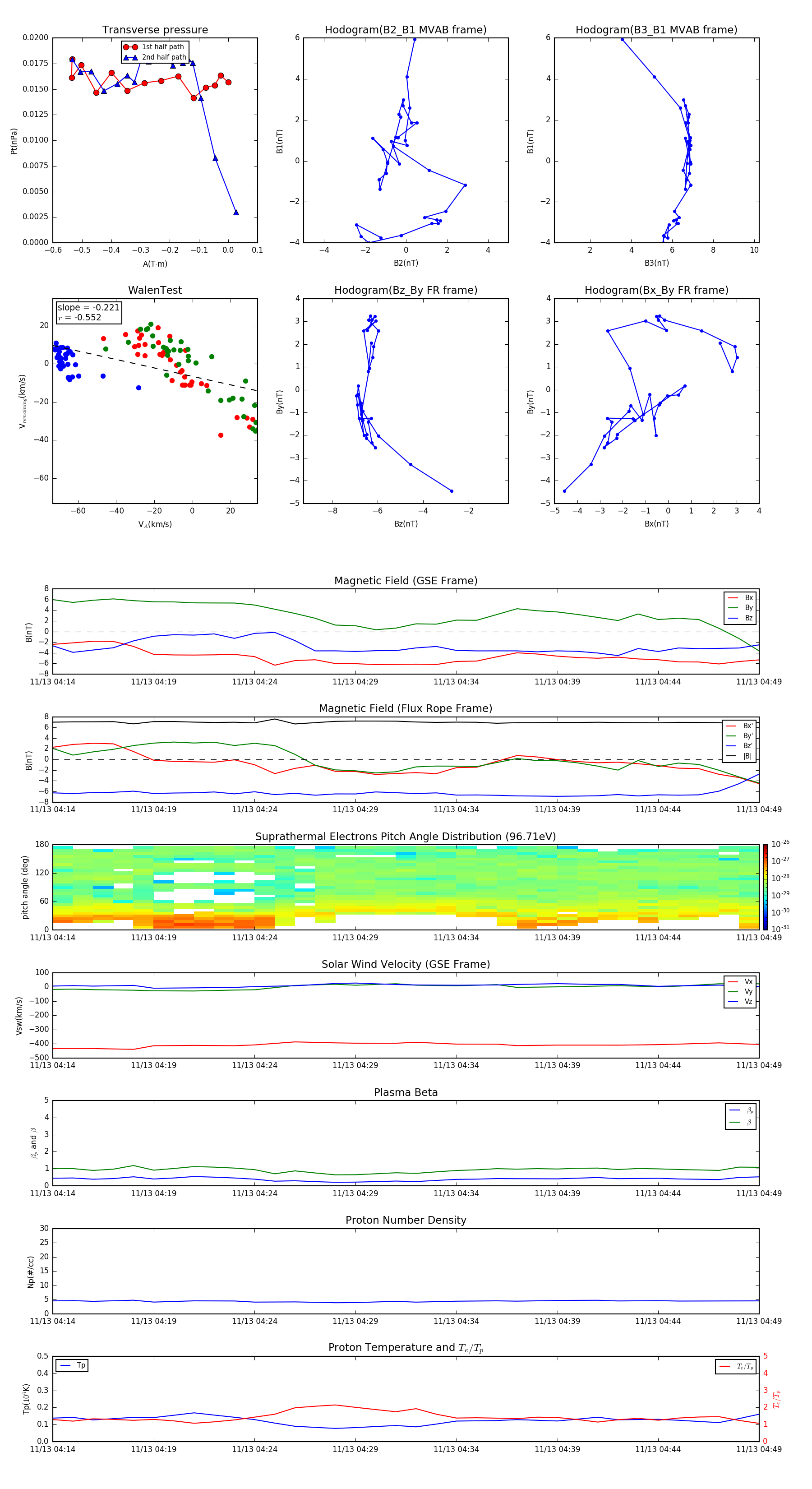Click the 'Np(#/cc)' axis label

[31, 1271]
